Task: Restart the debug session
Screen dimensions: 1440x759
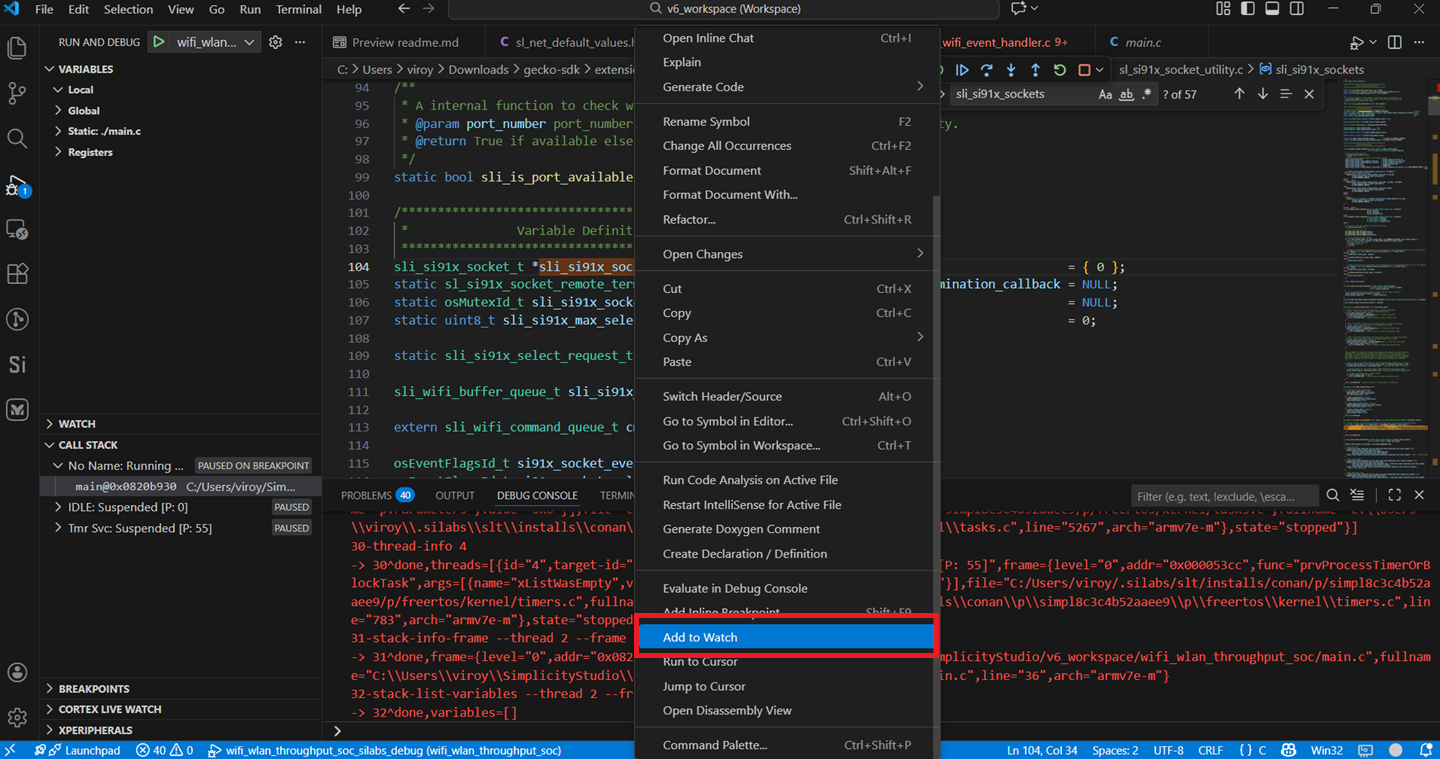Action: pyautogui.click(x=1060, y=70)
